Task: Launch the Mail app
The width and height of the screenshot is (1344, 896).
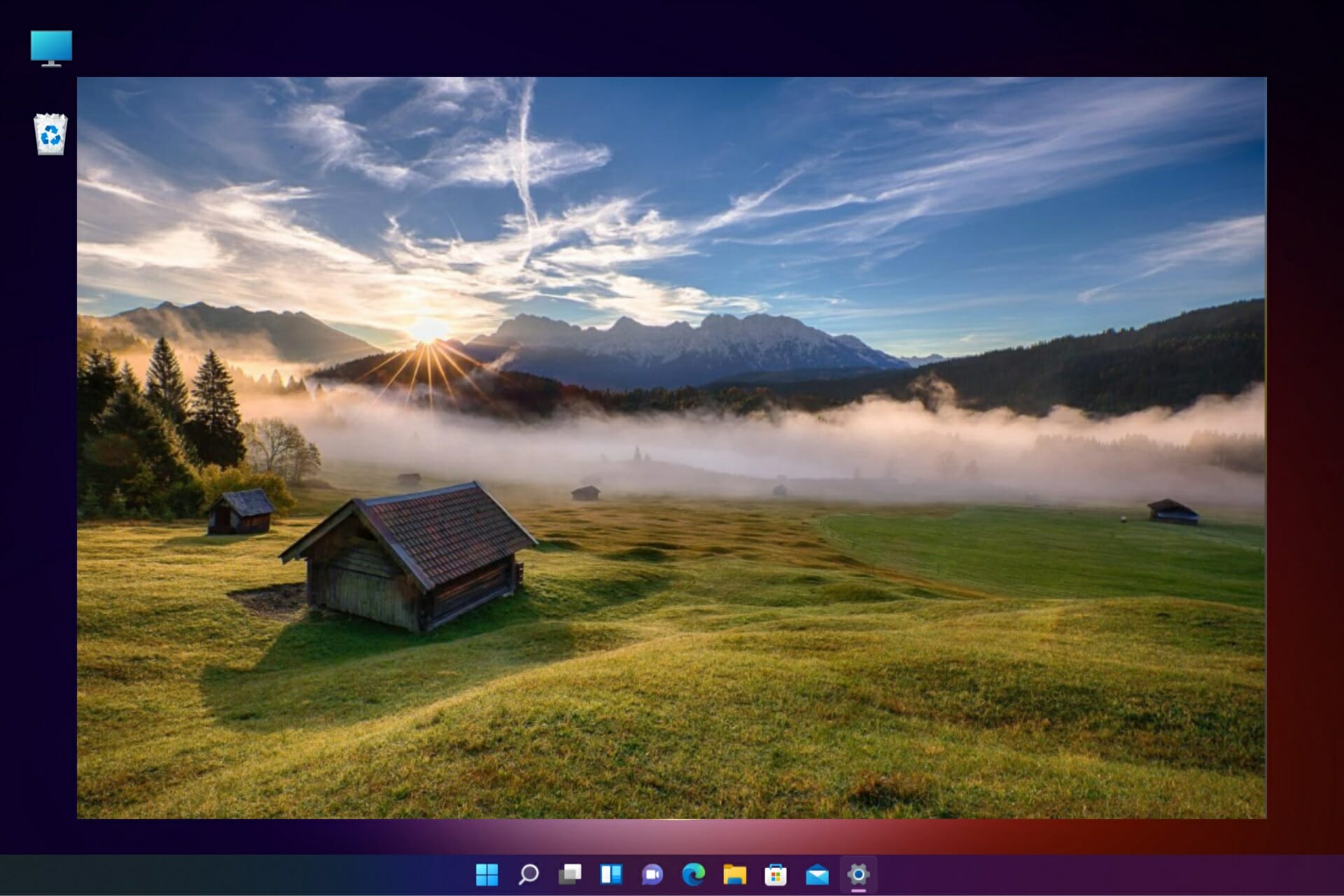Action: point(818,875)
